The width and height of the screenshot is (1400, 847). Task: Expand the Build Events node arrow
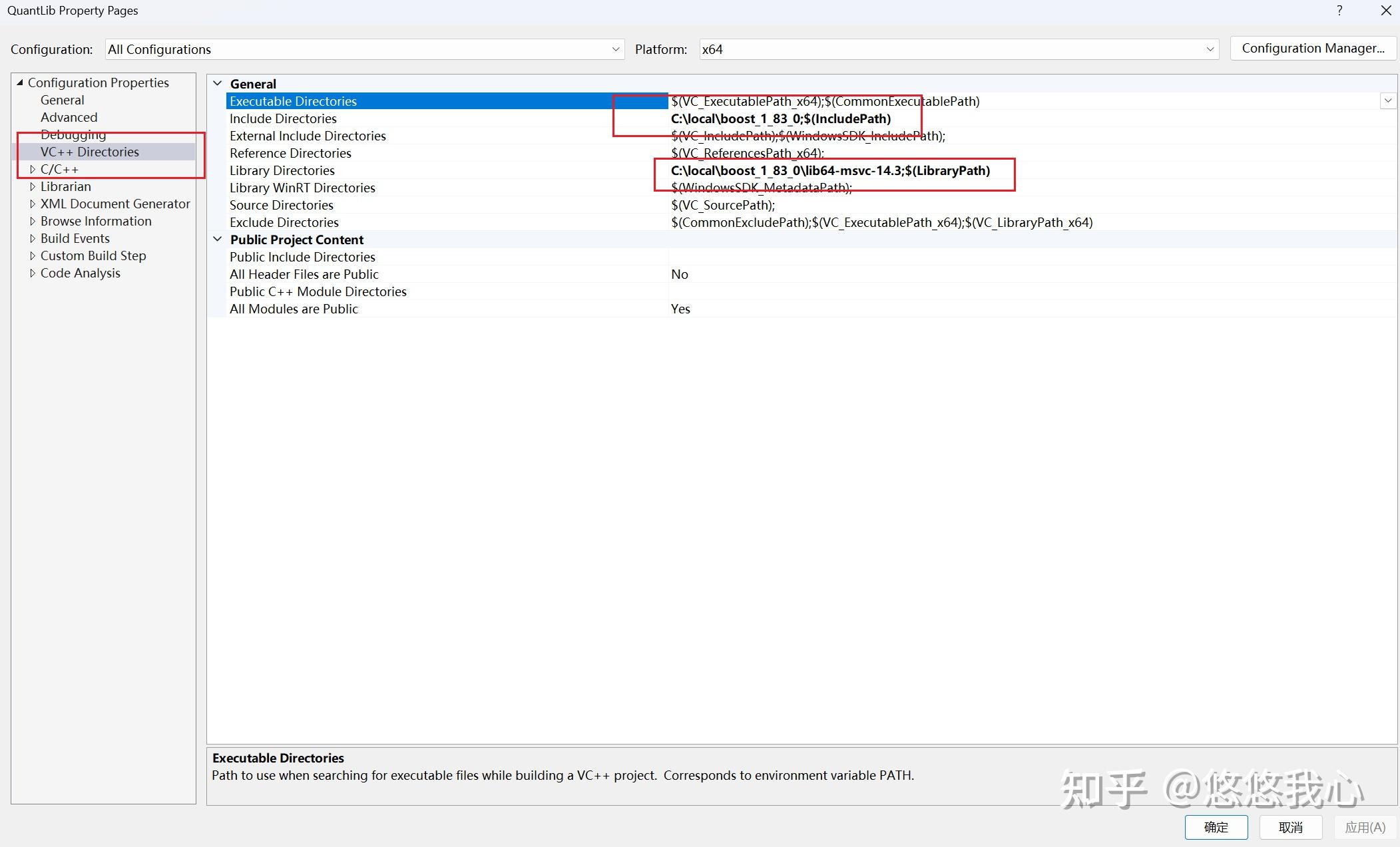point(32,239)
